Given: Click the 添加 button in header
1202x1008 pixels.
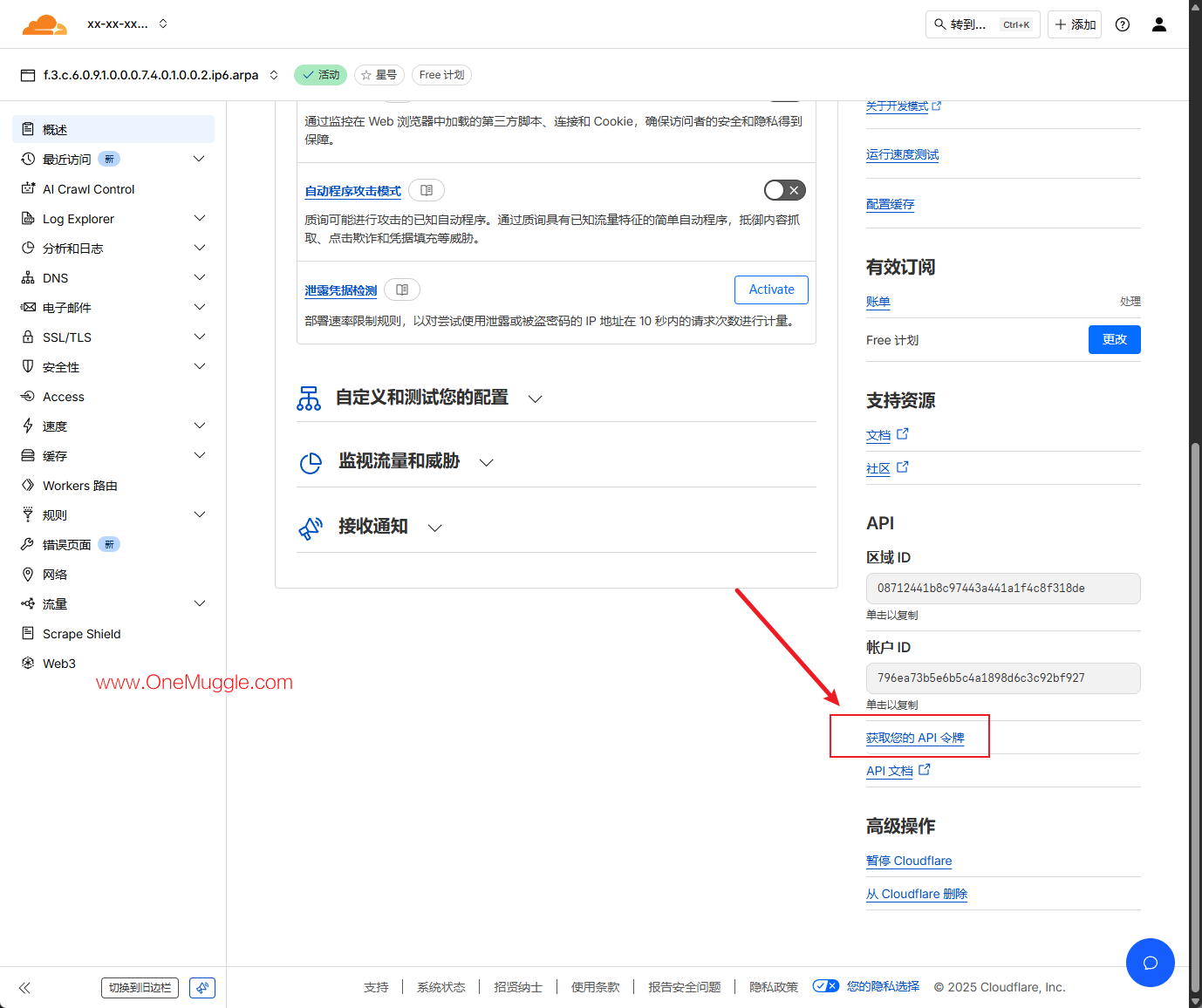Looking at the screenshot, I should click(1075, 24).
